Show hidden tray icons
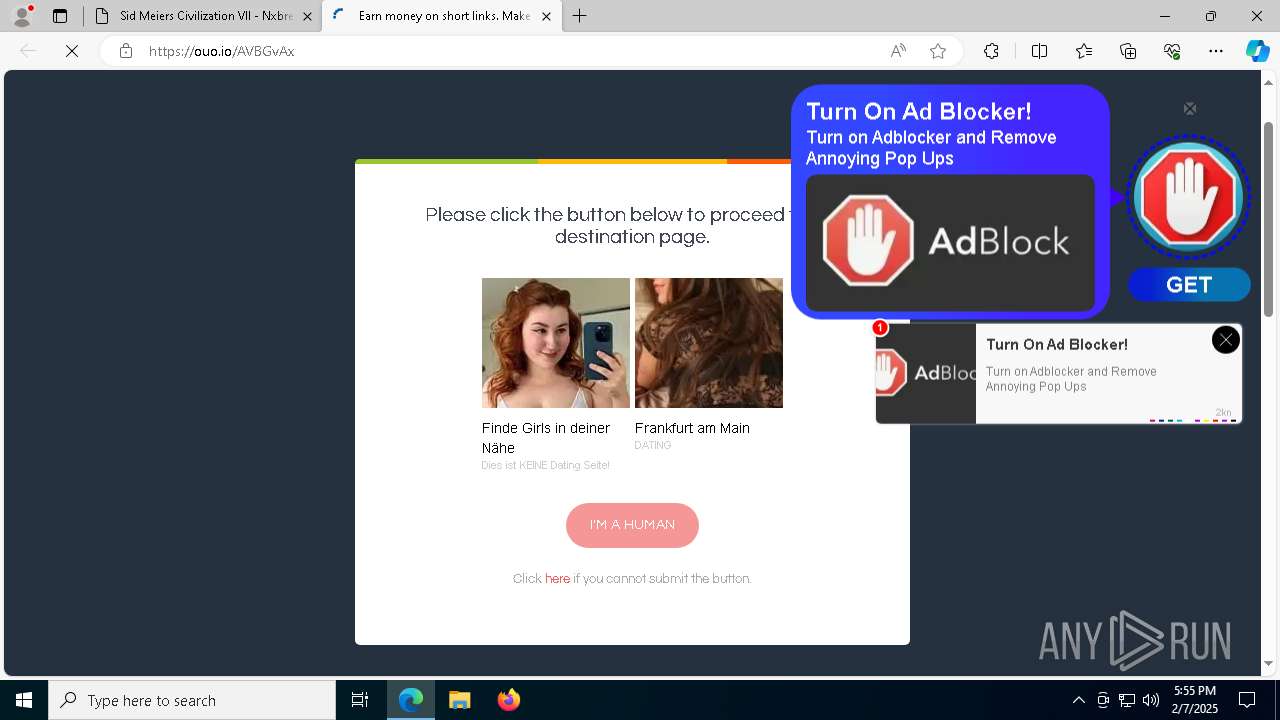Screen dimensions: 1280x720 1078,700
